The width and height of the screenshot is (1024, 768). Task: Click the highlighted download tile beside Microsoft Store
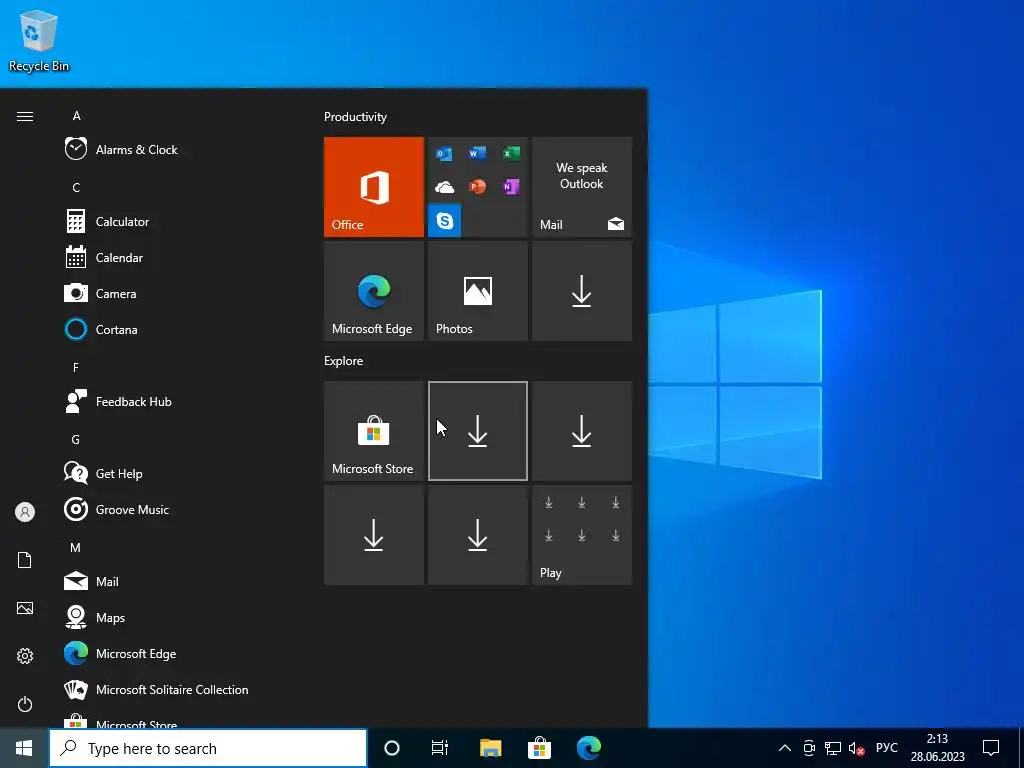(x=477, y=431)
